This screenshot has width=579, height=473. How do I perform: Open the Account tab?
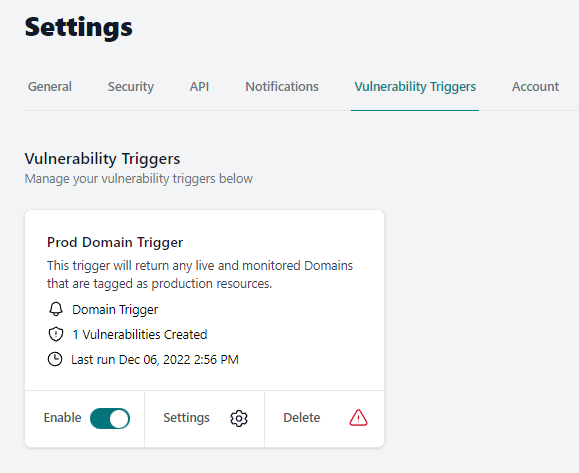535,86
